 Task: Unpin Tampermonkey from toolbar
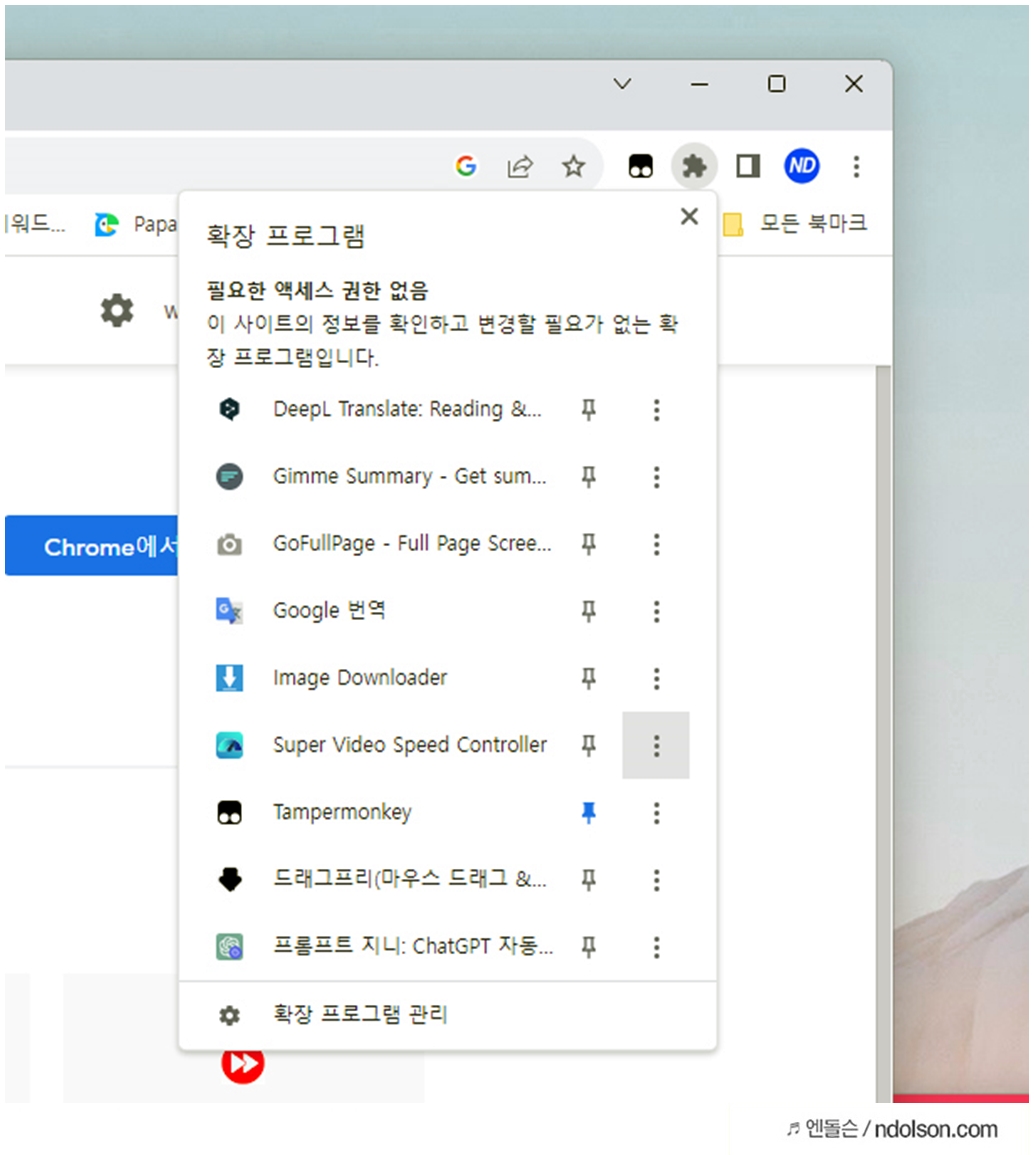[x=588, y=812]
